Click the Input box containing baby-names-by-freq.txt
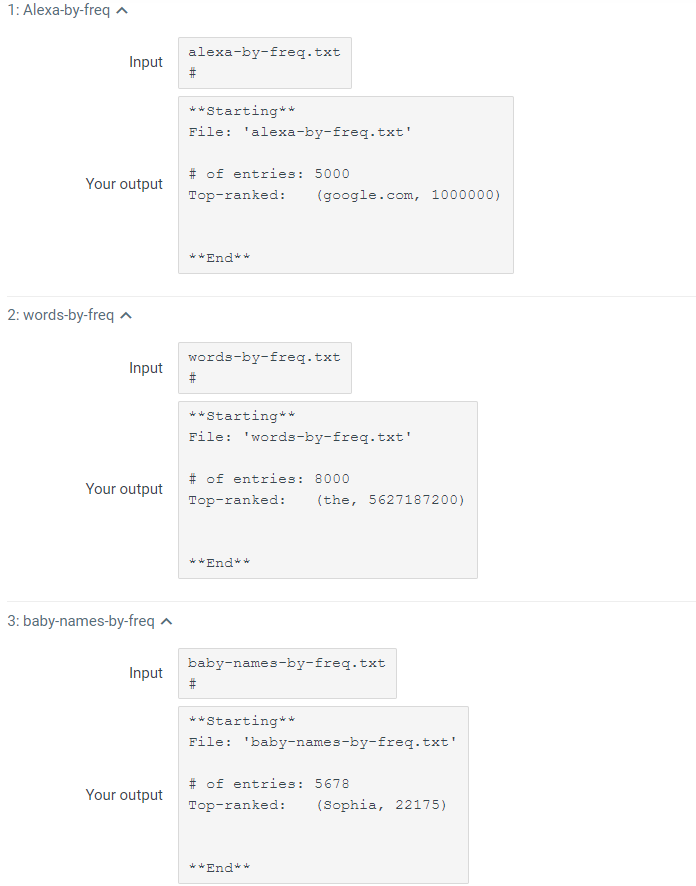 tap(287, 673)
